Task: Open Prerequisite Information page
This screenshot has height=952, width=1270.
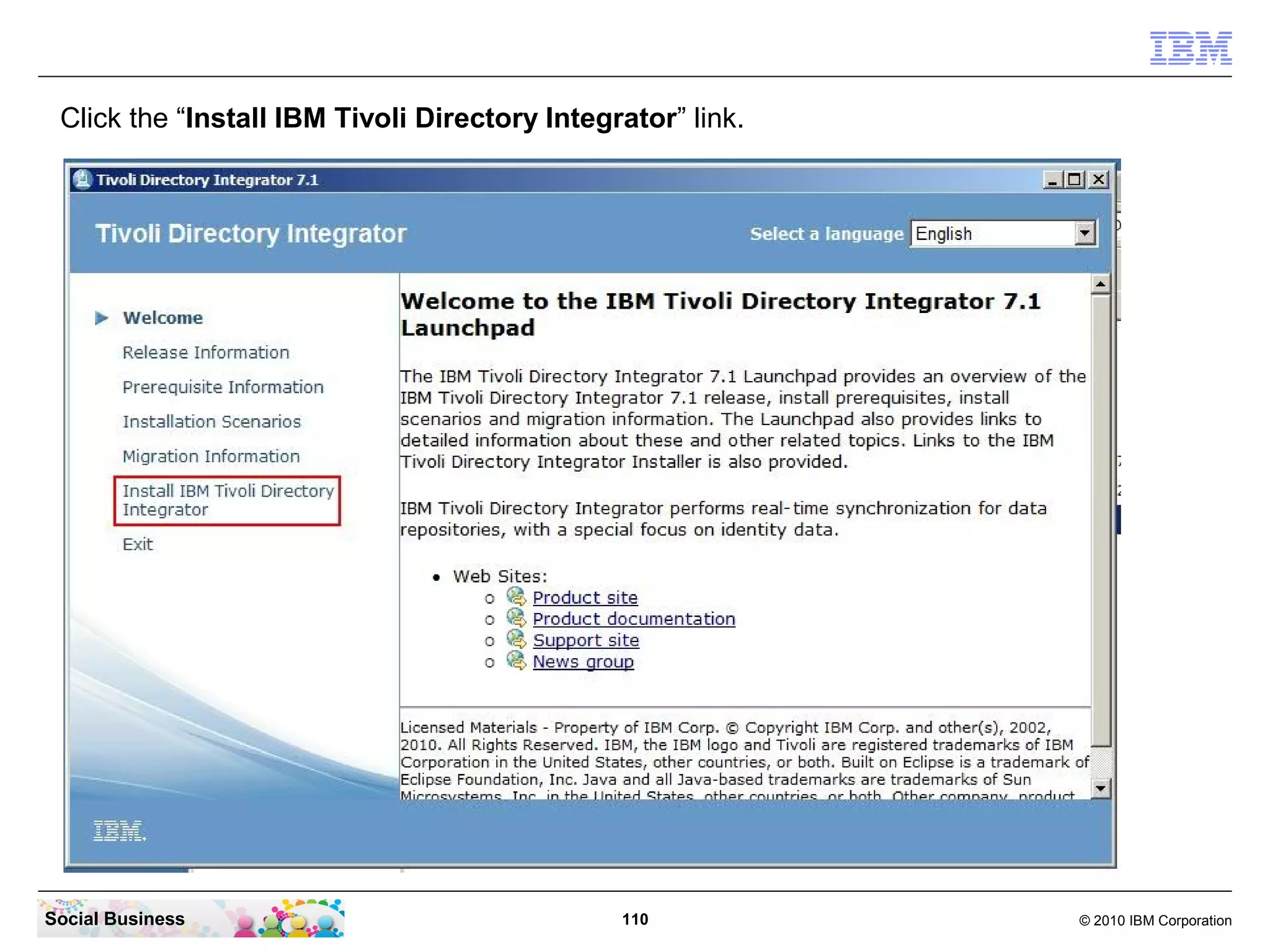Action: [223, 387]
